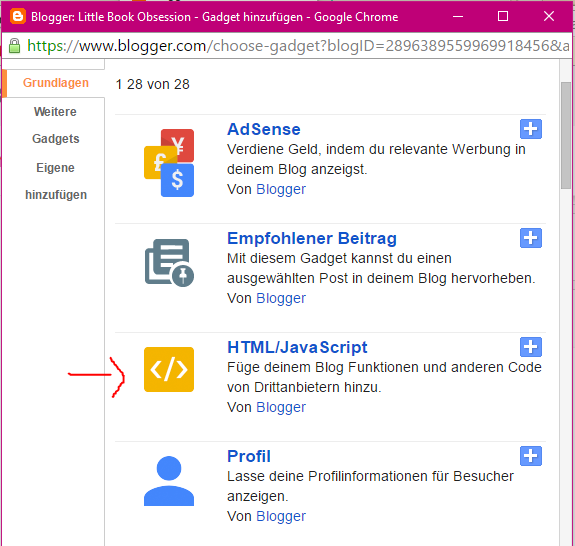The image size is (575, 546).
Task: Open the AdSense gadget title link
Action: 264,129
